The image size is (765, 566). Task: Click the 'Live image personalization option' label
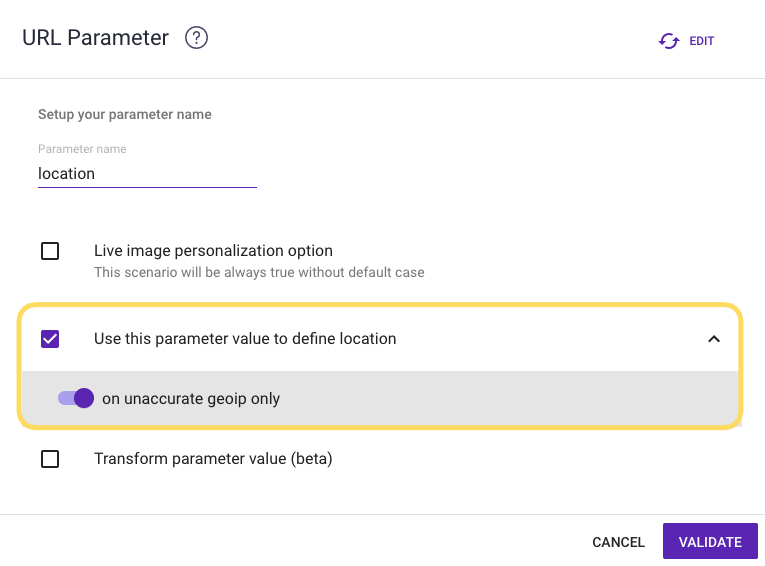(x=213, y=251)
